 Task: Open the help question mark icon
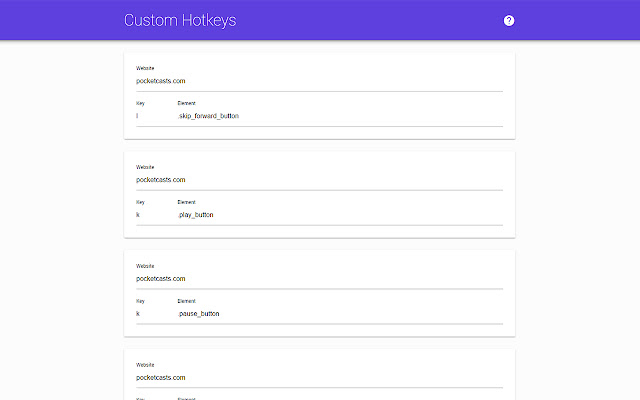[509, 20]
